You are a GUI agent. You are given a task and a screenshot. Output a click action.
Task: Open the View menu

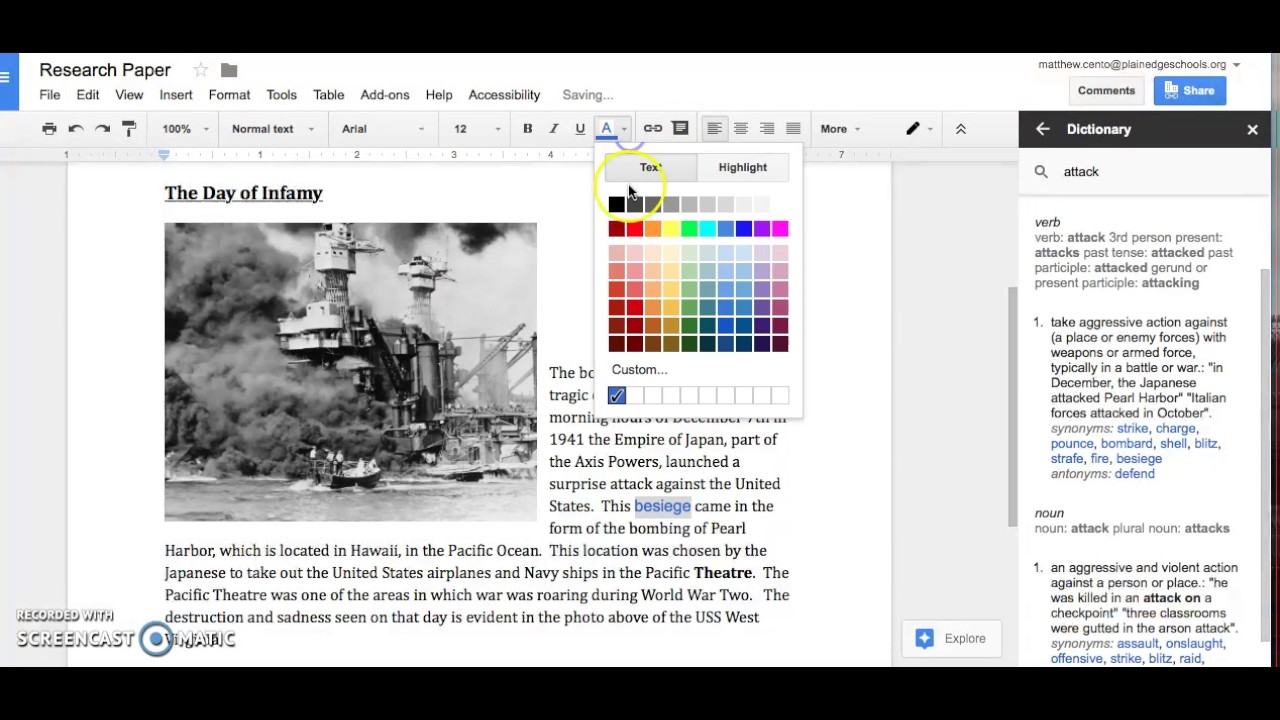[x=129, y=95]
